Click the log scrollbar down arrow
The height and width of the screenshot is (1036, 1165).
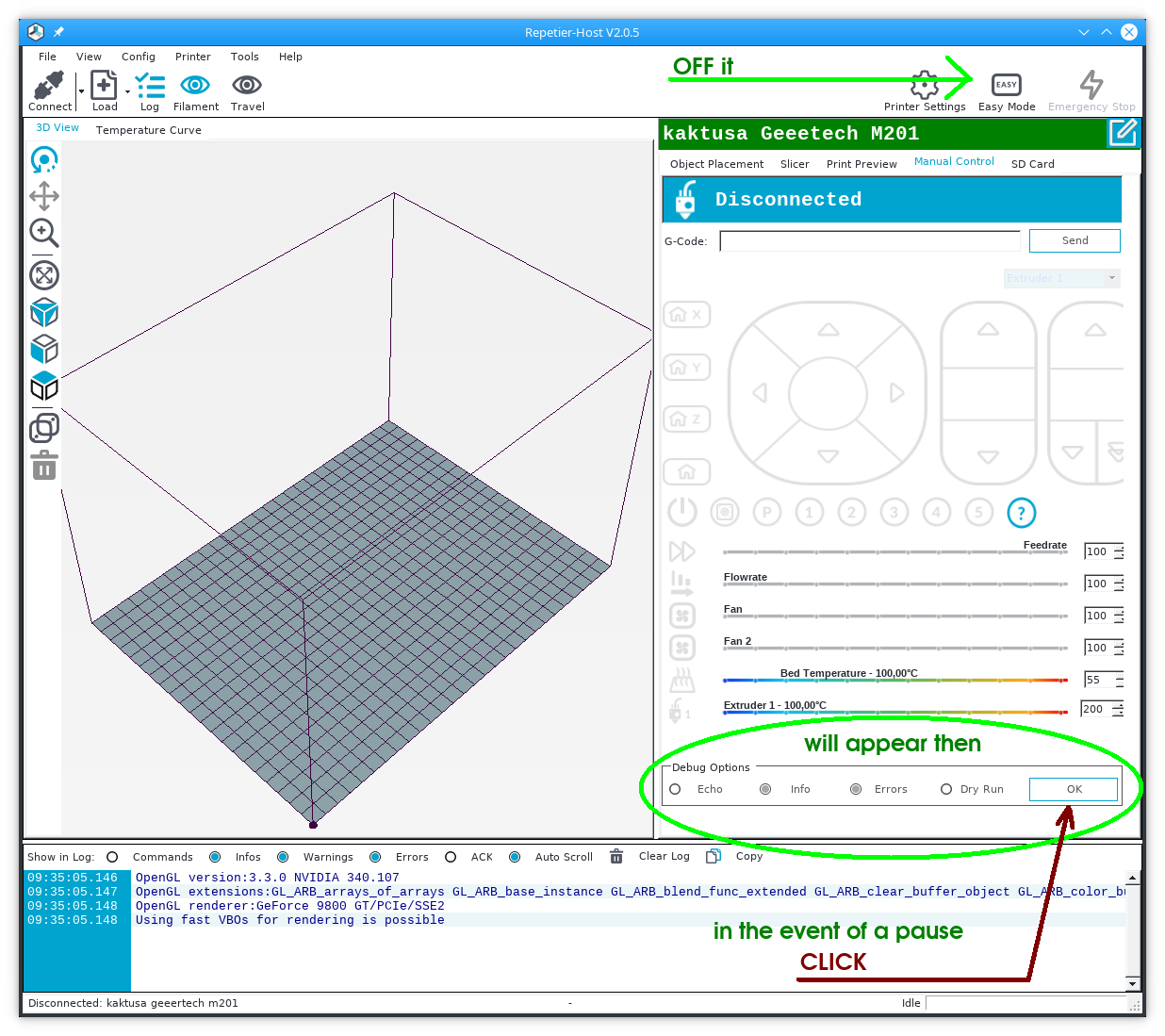click(1132, 983)
